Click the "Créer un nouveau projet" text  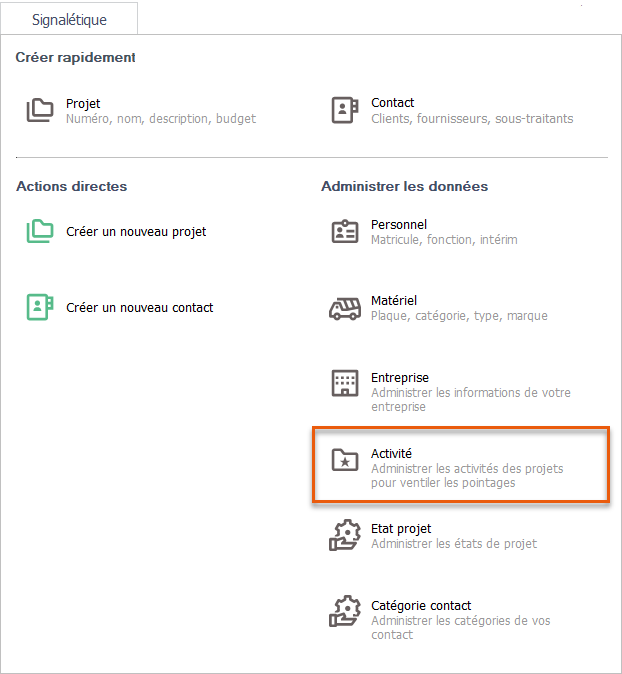pos(136,232)
